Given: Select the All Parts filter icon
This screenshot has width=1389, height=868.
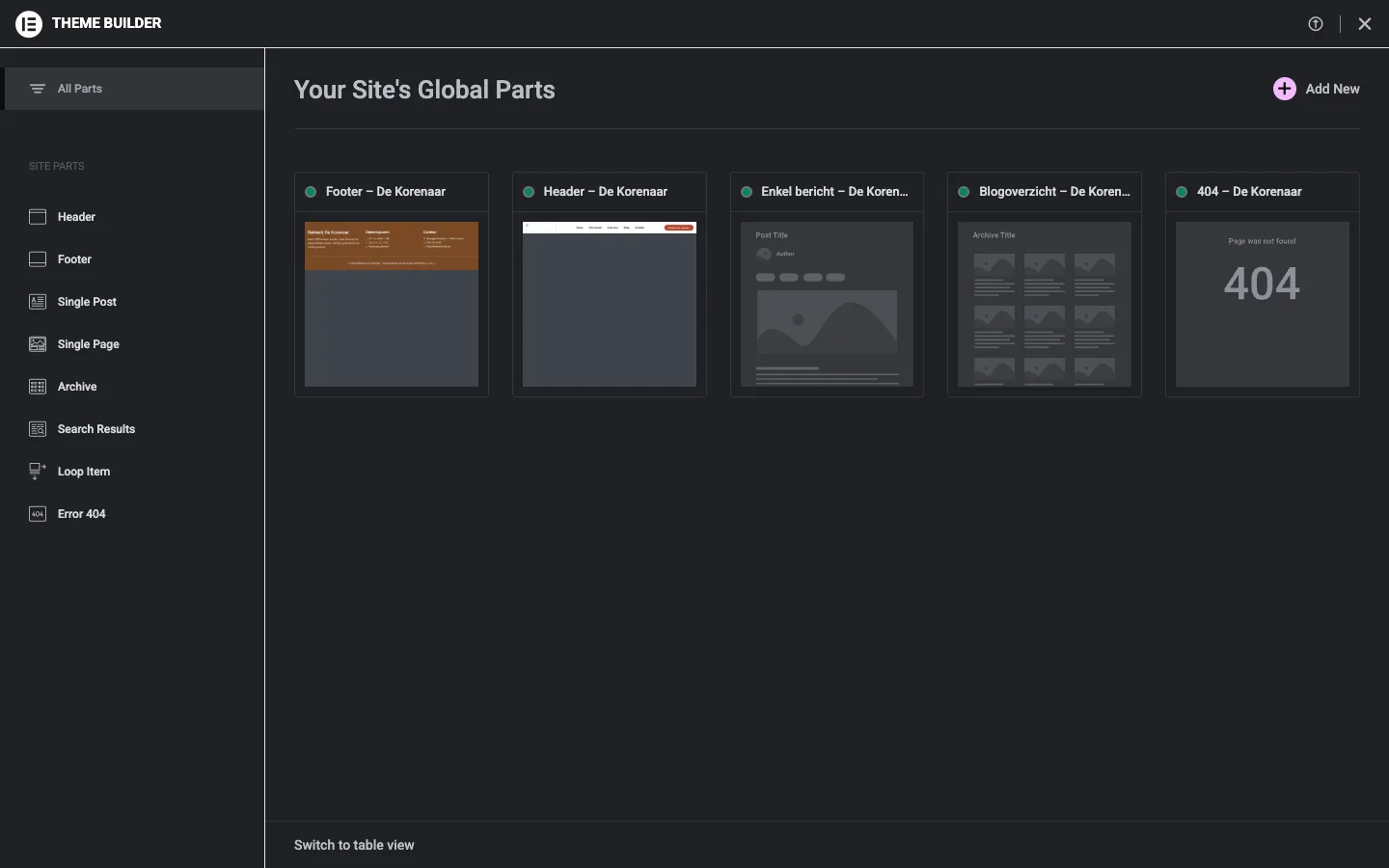Looking at the screenshot, I should tap(38, 89).
